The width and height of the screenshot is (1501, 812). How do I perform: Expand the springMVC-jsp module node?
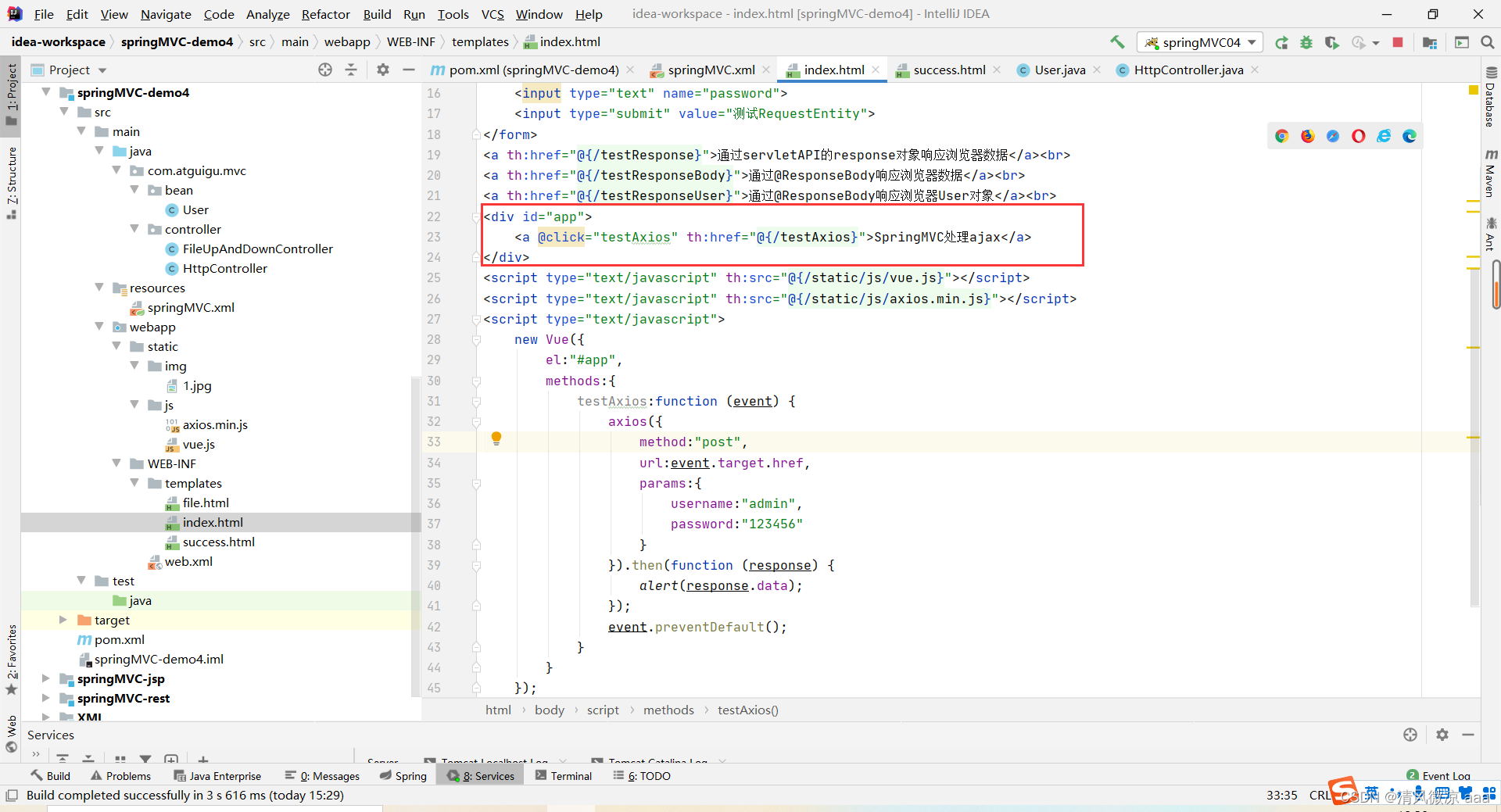click(x=46, y=678)
